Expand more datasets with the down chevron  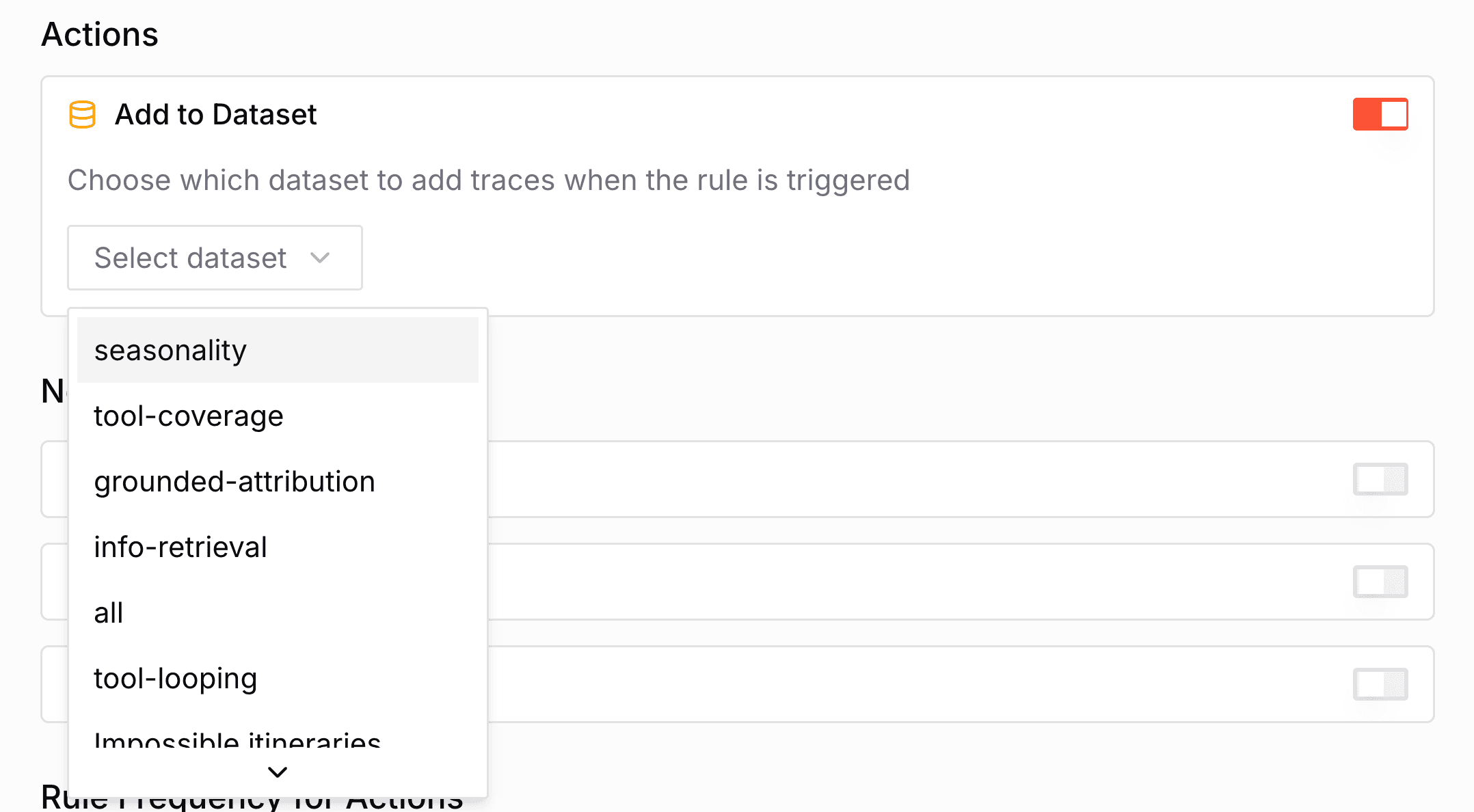point(277,772)
